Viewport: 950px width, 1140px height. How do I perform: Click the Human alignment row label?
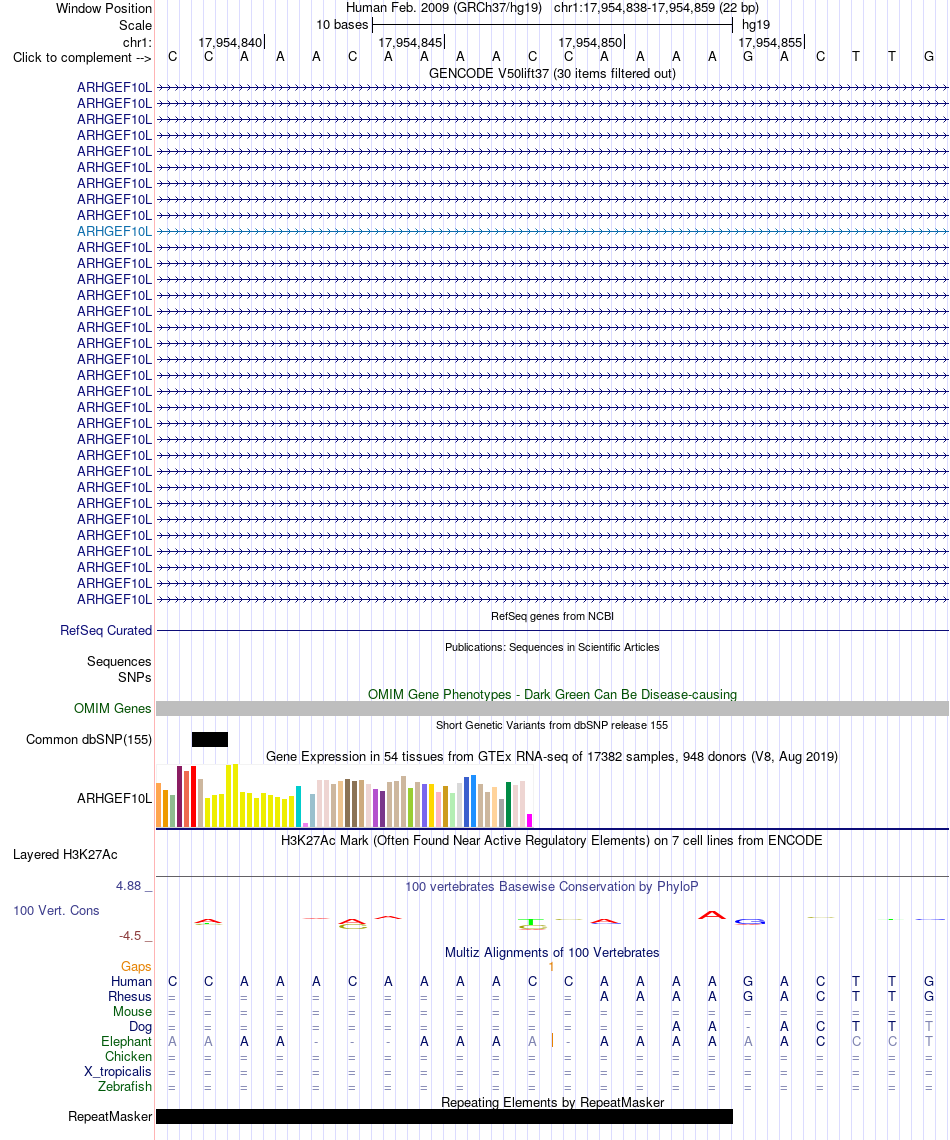(x=131, y=982)
